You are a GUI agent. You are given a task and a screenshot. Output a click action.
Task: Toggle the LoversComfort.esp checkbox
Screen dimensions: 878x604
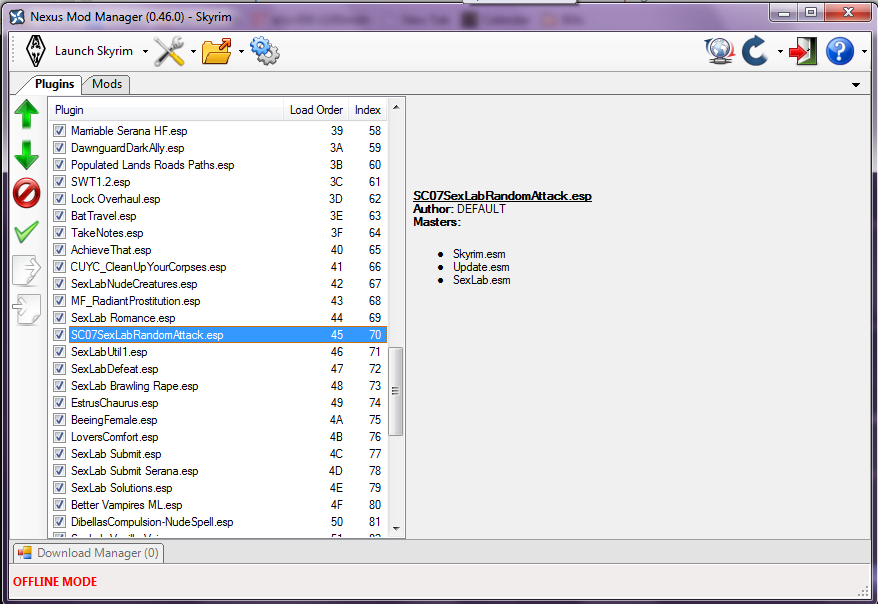59,437
